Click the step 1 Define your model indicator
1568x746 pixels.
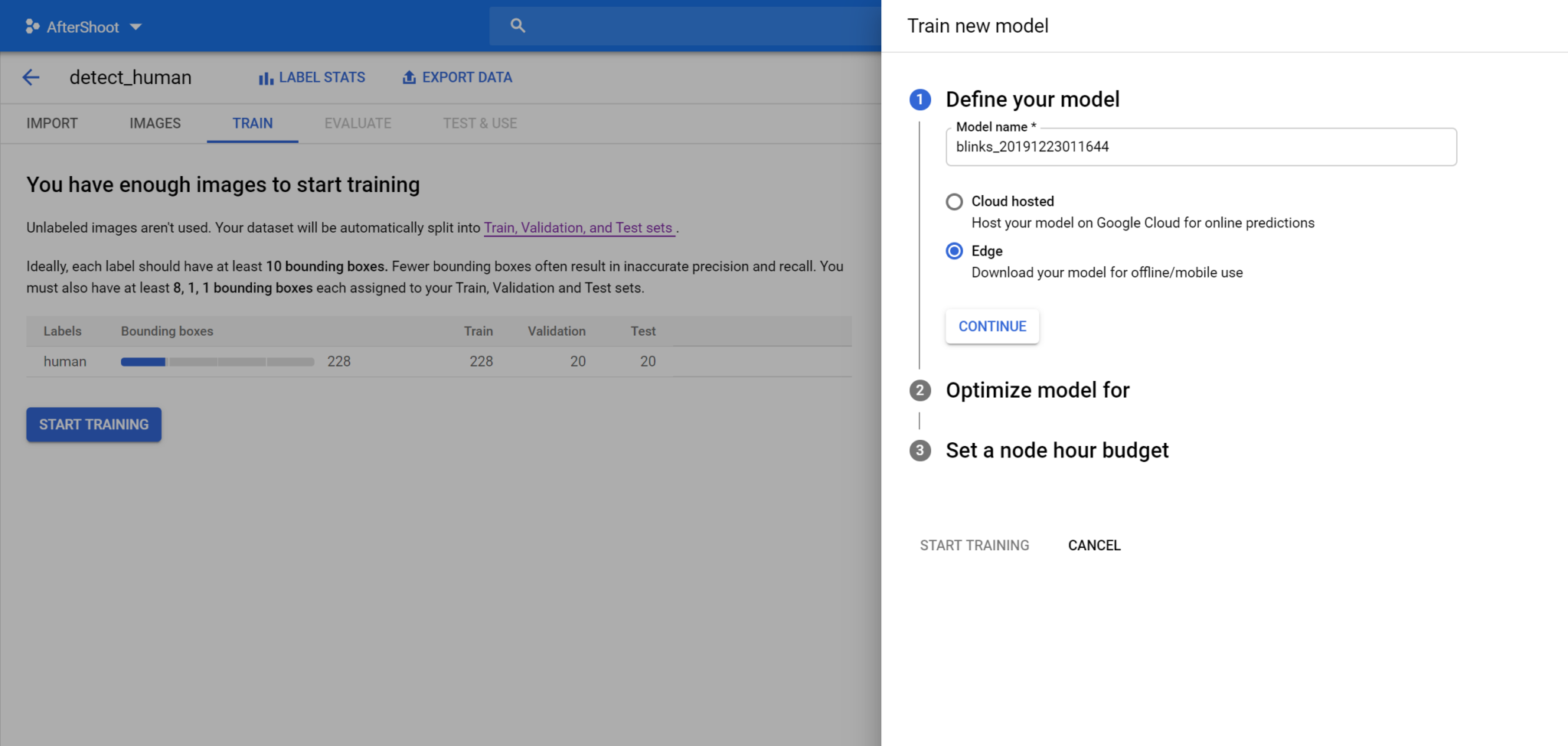coord(920,99)
